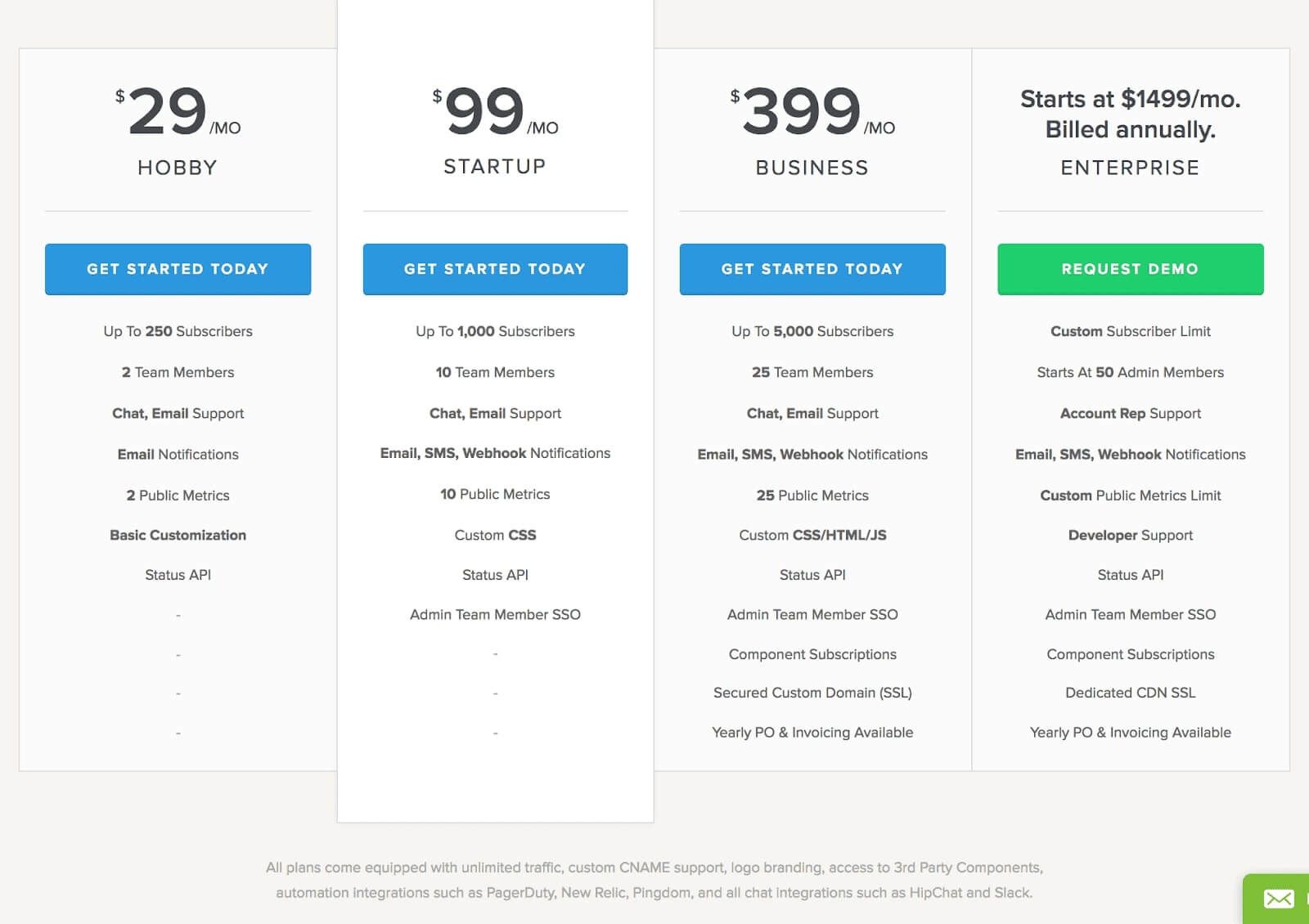Select the $29/MO Hobby price heading

[178, 111]
